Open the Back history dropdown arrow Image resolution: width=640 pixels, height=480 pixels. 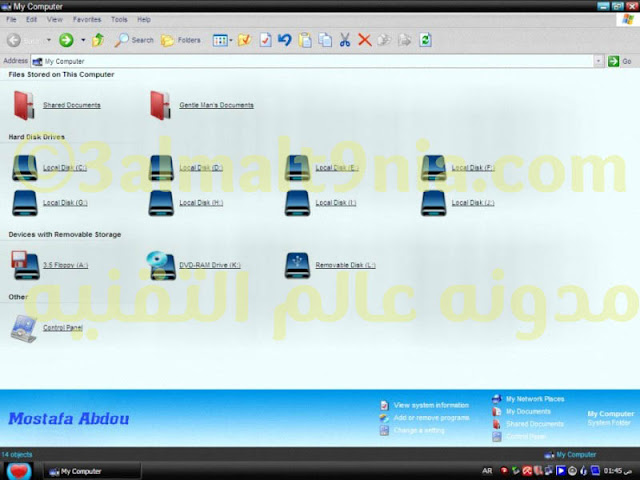[49, 40]
